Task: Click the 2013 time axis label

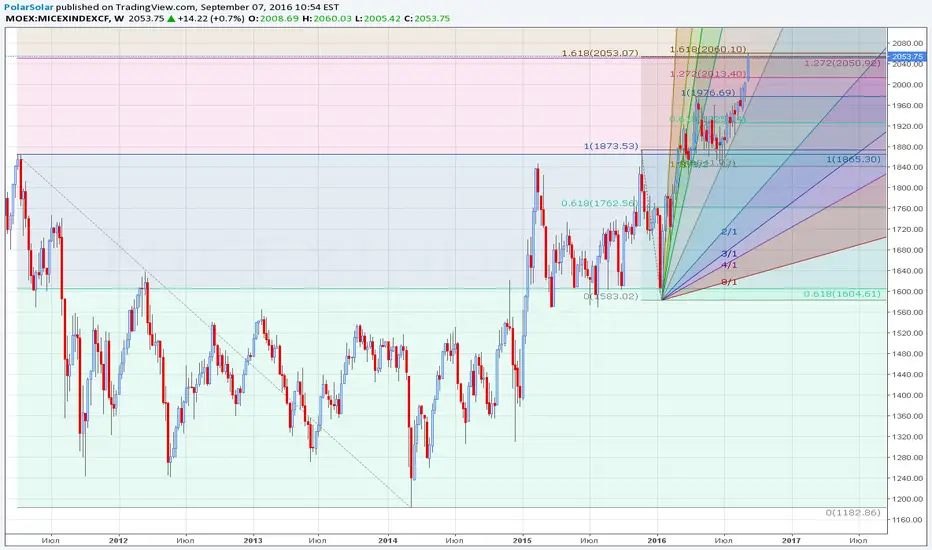Action: click(253, 540)
